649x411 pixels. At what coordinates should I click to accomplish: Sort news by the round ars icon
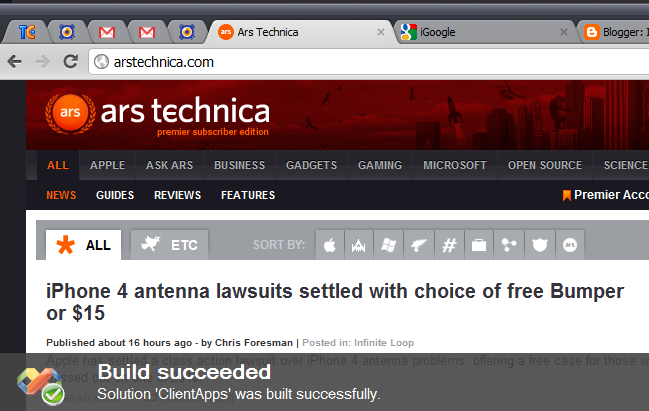570,245
